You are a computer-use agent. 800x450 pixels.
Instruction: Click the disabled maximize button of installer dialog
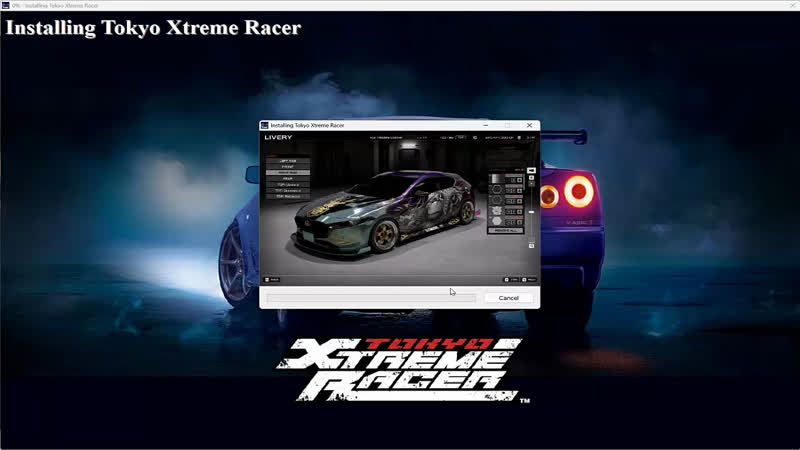point(507,125)
